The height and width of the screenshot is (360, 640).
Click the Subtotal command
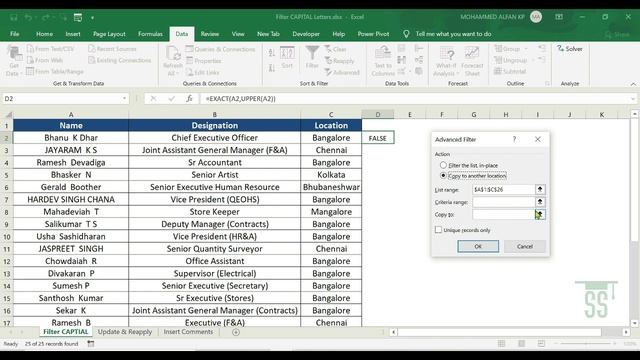point(510,71)
